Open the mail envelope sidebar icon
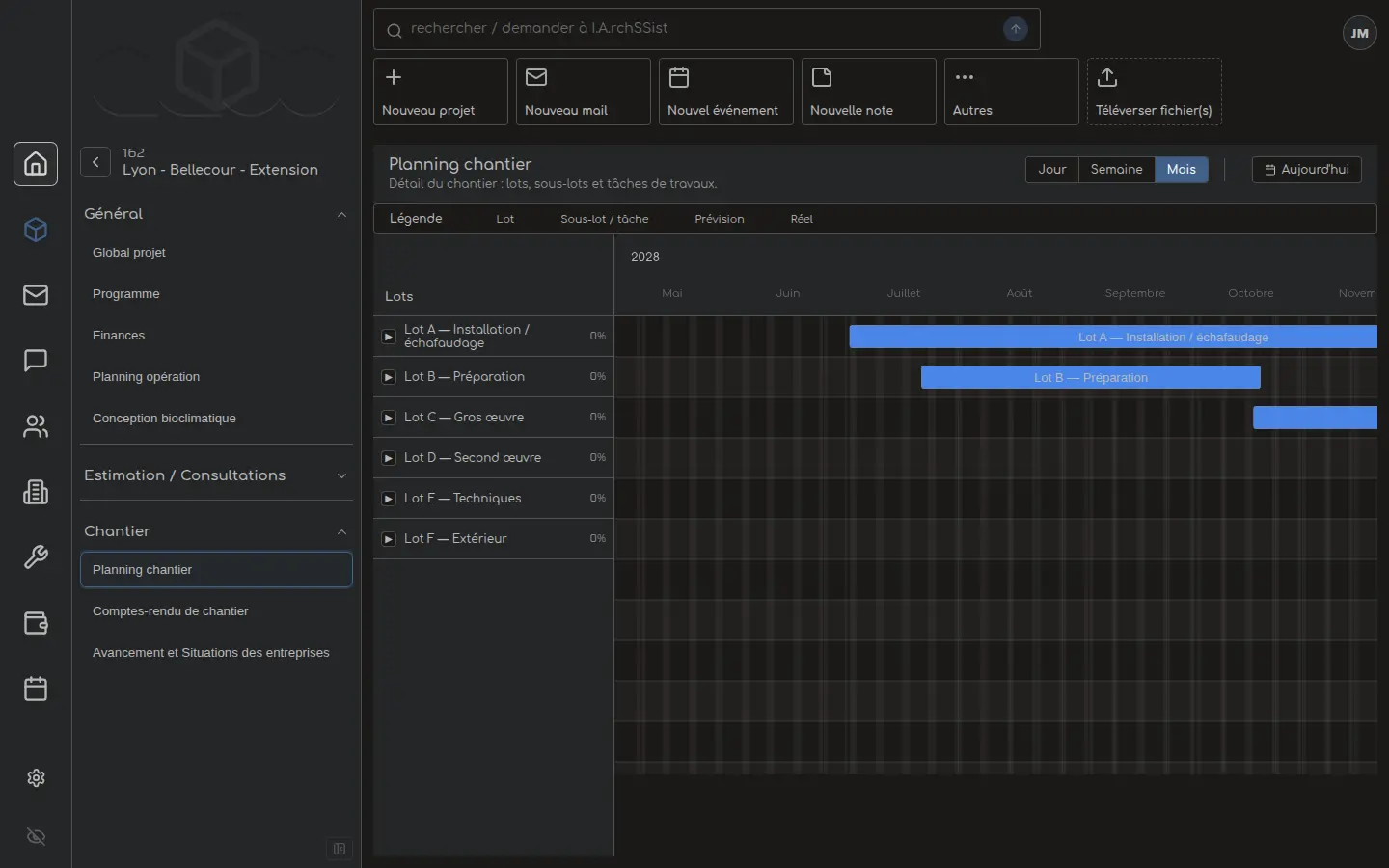Screen dimensions: 1389x868 (x=36, y=295)
